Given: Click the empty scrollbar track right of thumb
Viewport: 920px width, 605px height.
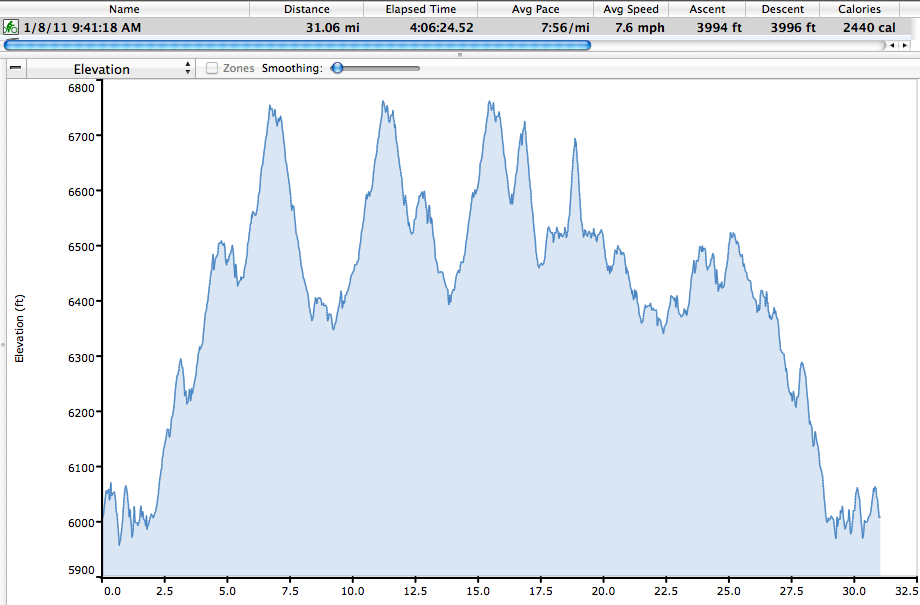Looking at the screenshot, I should pos(738,45).
